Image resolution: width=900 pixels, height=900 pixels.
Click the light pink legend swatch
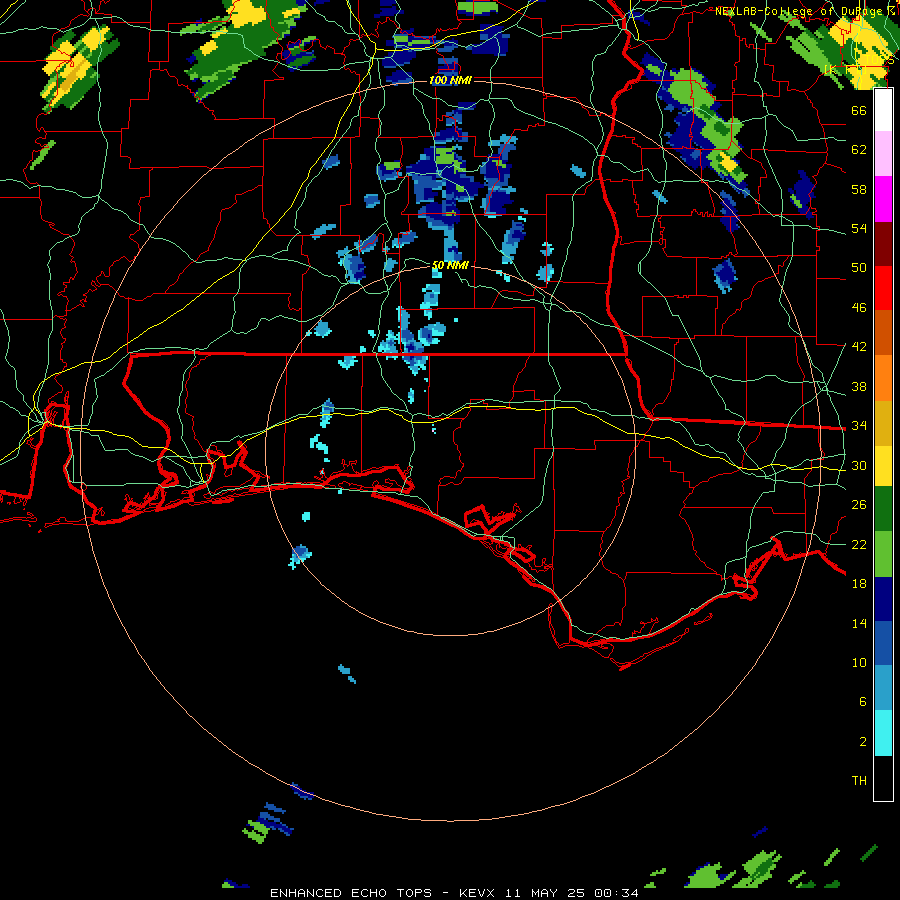coord(883,153)
